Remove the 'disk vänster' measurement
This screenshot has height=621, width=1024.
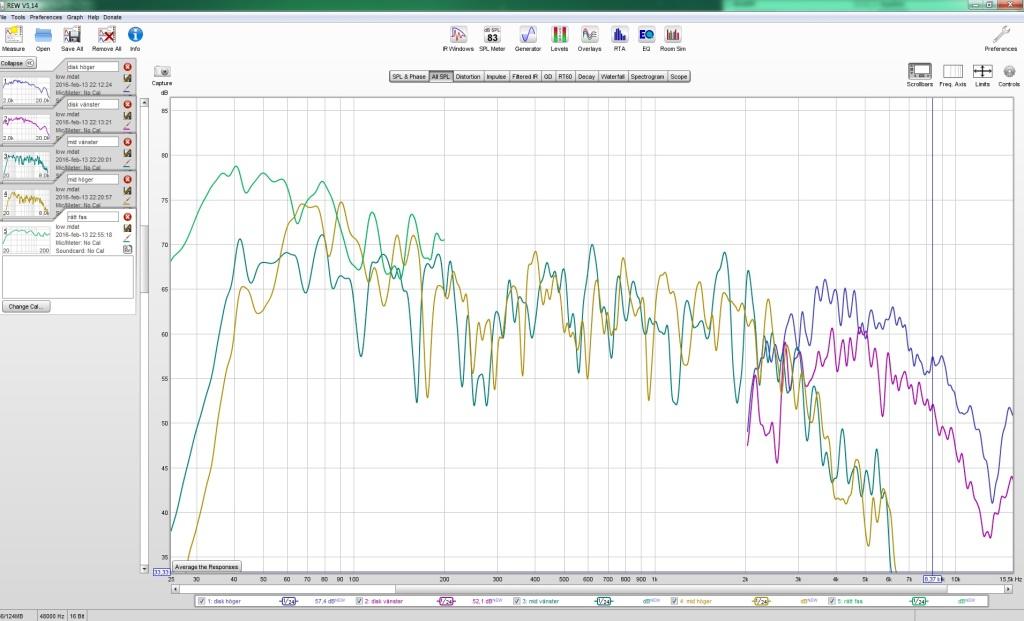[127, 104]
